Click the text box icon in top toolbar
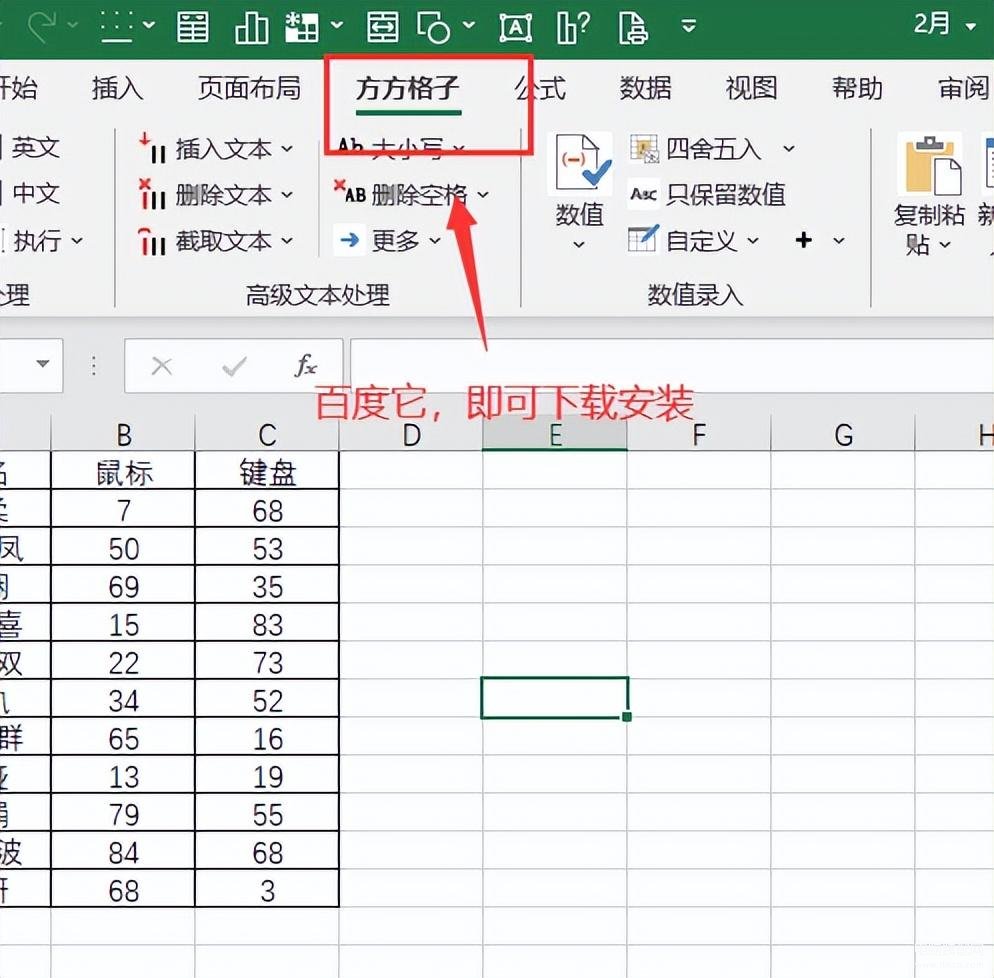Image resolution: width=994 pixels, height=978 pixels. pos(515,27)
